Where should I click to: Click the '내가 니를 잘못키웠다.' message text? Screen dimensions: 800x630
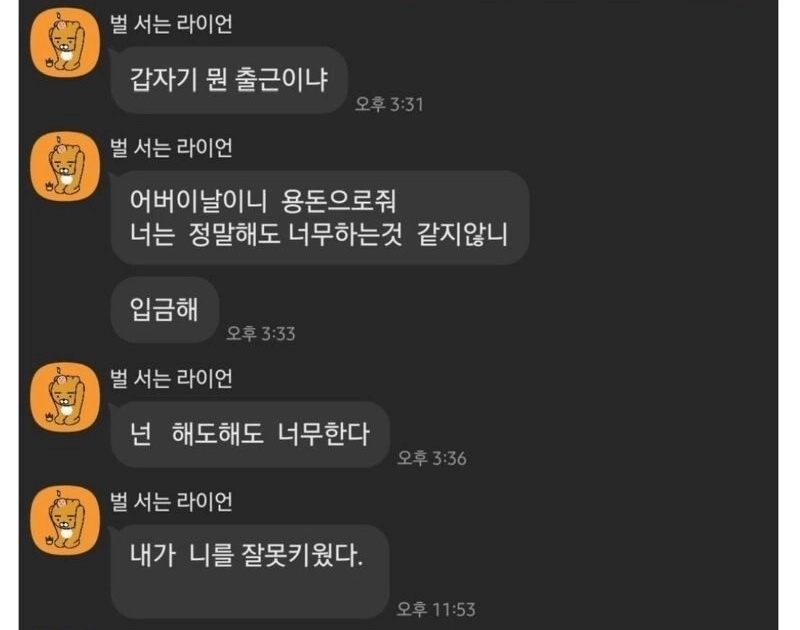pos(246,555)
